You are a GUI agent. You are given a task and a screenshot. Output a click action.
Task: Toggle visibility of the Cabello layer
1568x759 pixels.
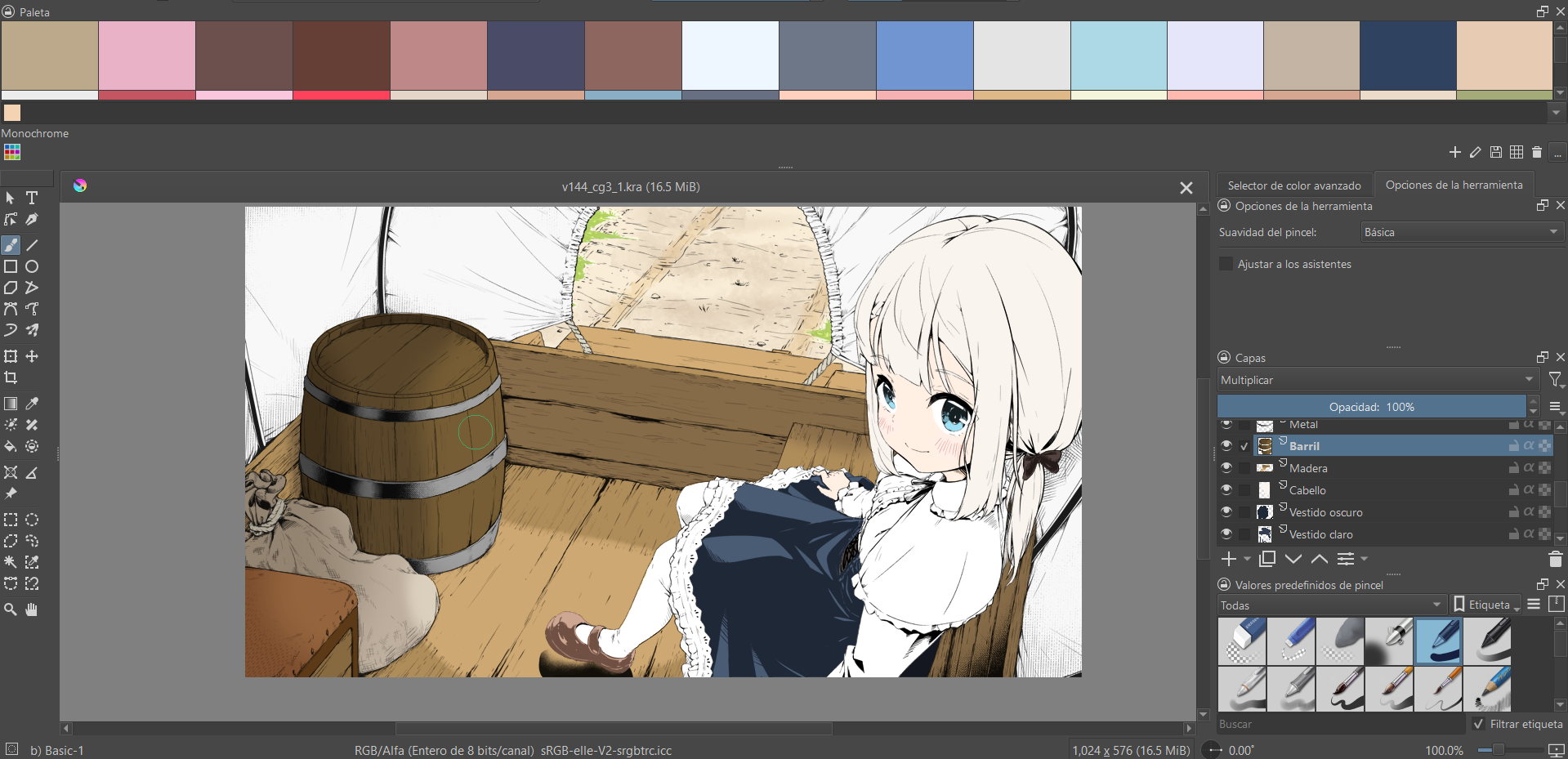tap(1226, 489)
